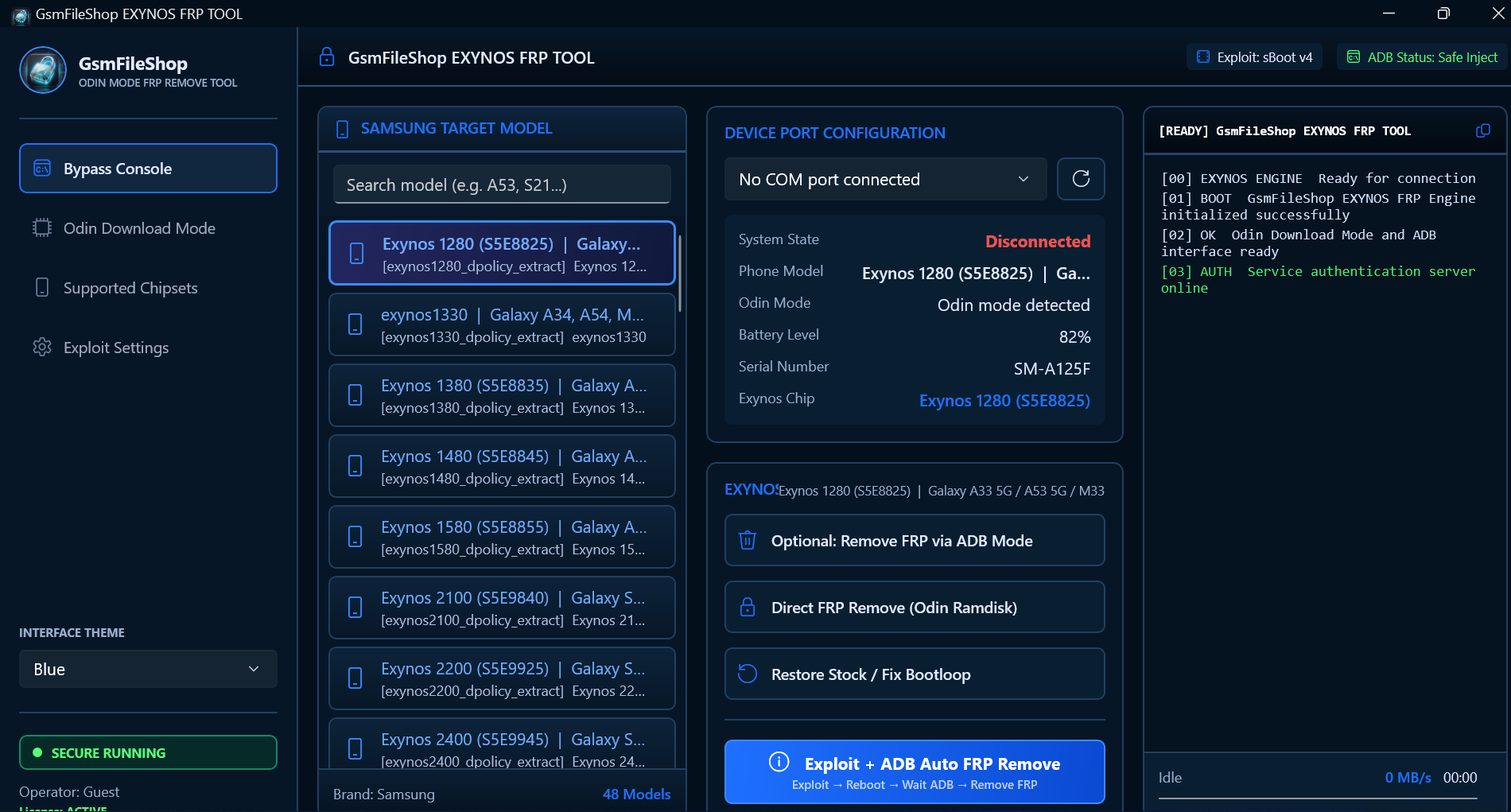Click log line [00] EXYNOS ENGINE
This screenshot has height=812, width=1511.
(1318, 178)
